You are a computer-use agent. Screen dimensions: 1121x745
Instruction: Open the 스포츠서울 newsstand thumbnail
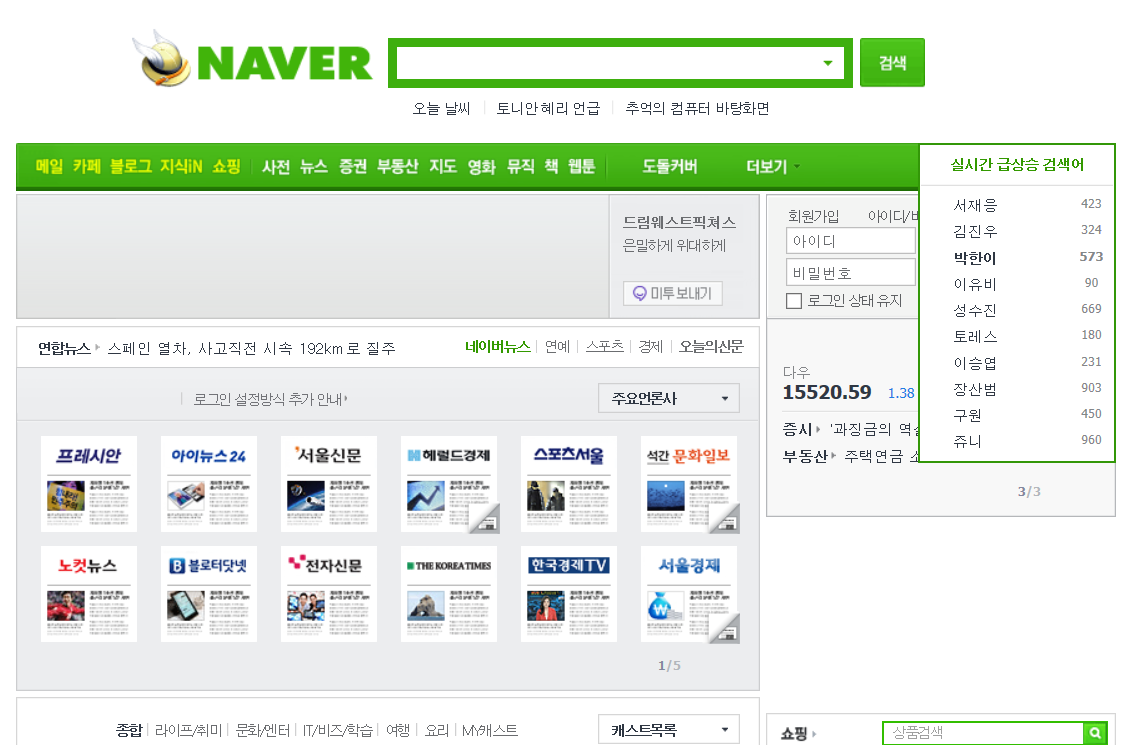click(568, 483)
